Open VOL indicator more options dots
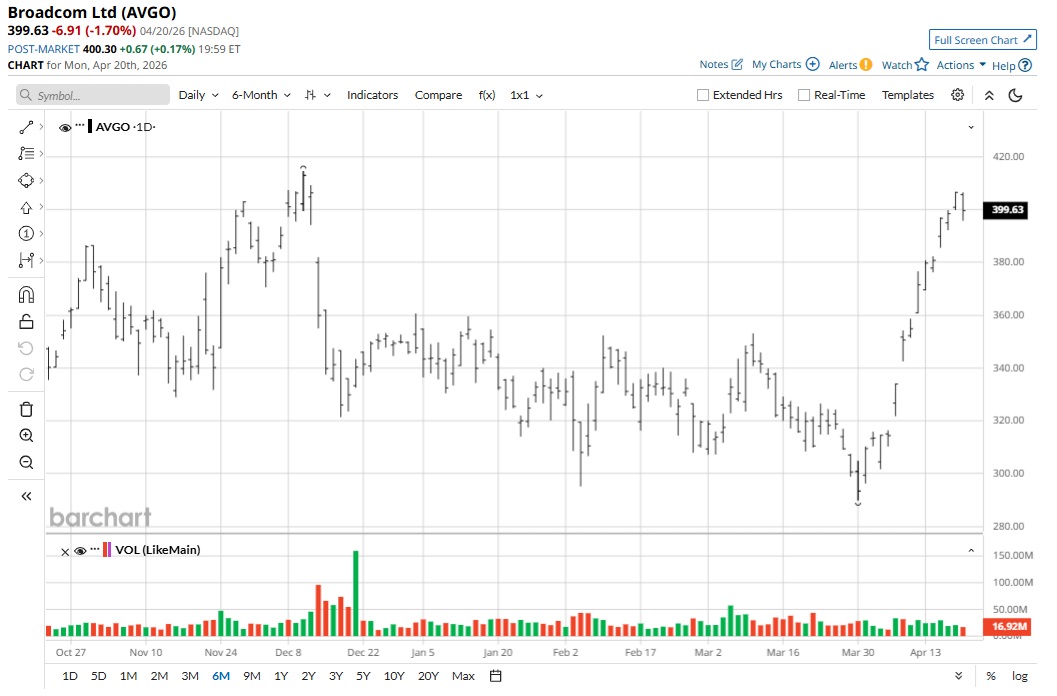 [x=95, y=549]
